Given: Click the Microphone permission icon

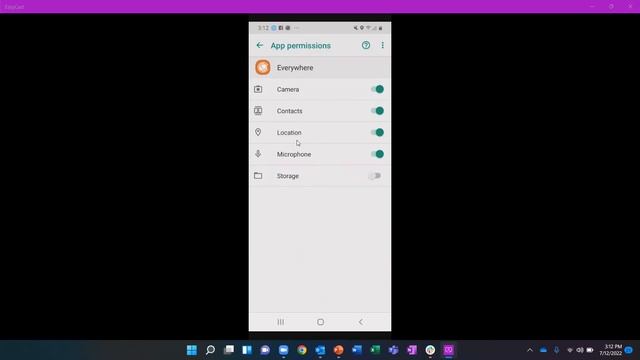Looking at the screenshot, I should (258, 154).
